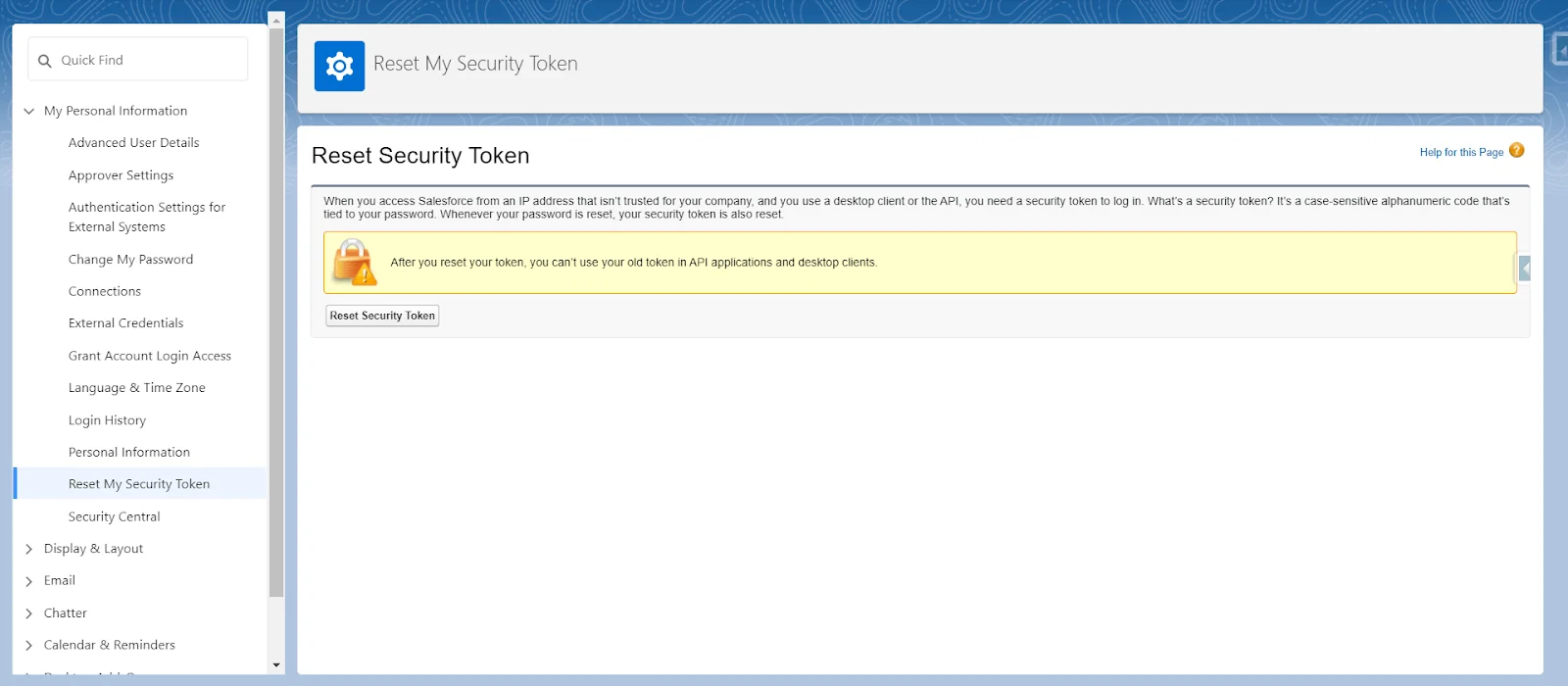Open Authentication Settings for External Systems

point(147,217)
